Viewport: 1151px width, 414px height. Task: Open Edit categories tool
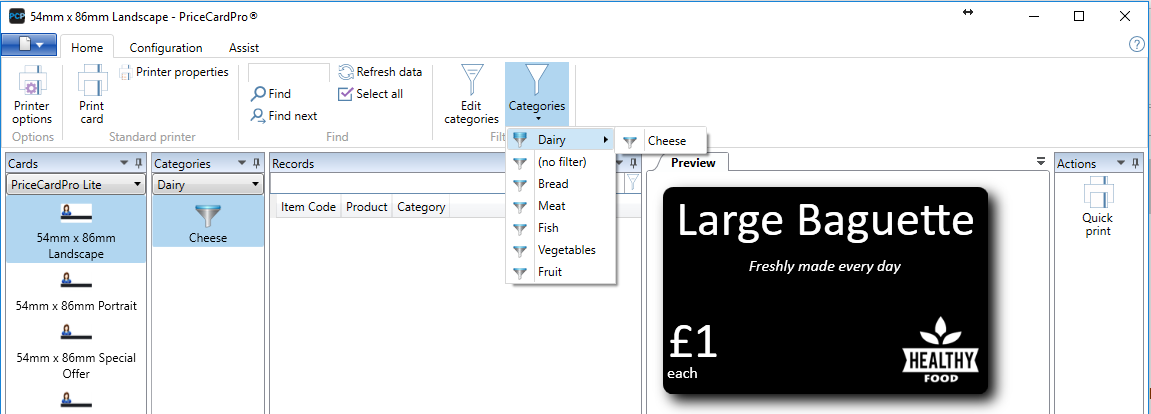click(471, 95)
